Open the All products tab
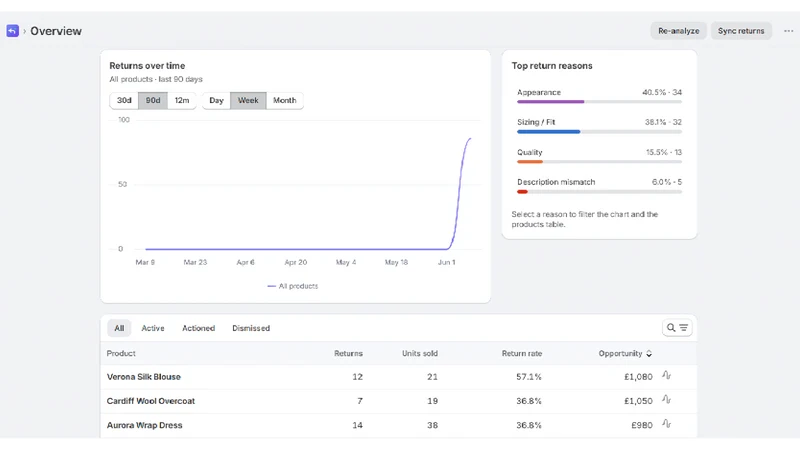 tap(119, 328)
